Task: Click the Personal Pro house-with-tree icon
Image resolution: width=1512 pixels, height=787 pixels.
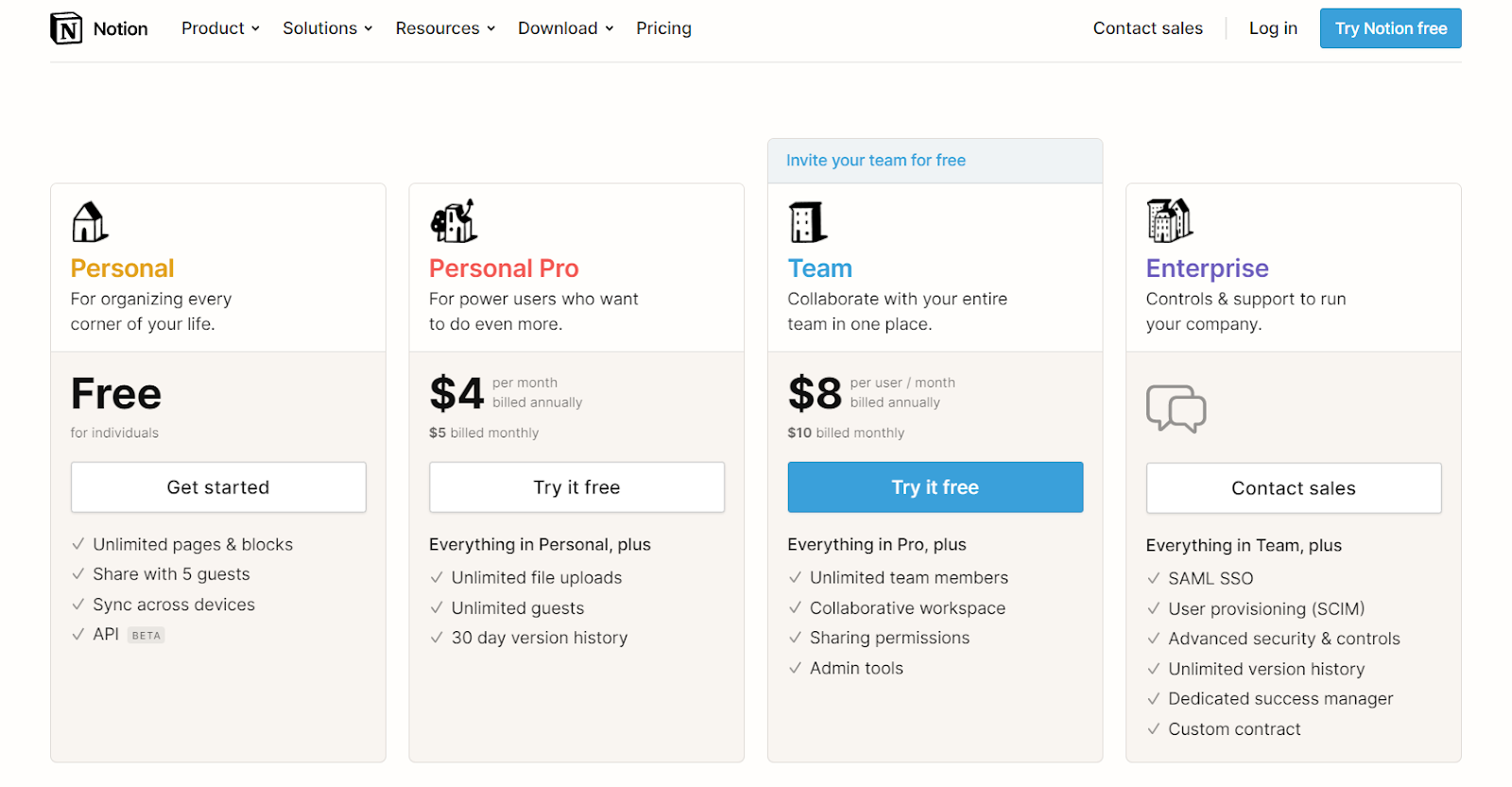Action: click(x=454, y=222)
